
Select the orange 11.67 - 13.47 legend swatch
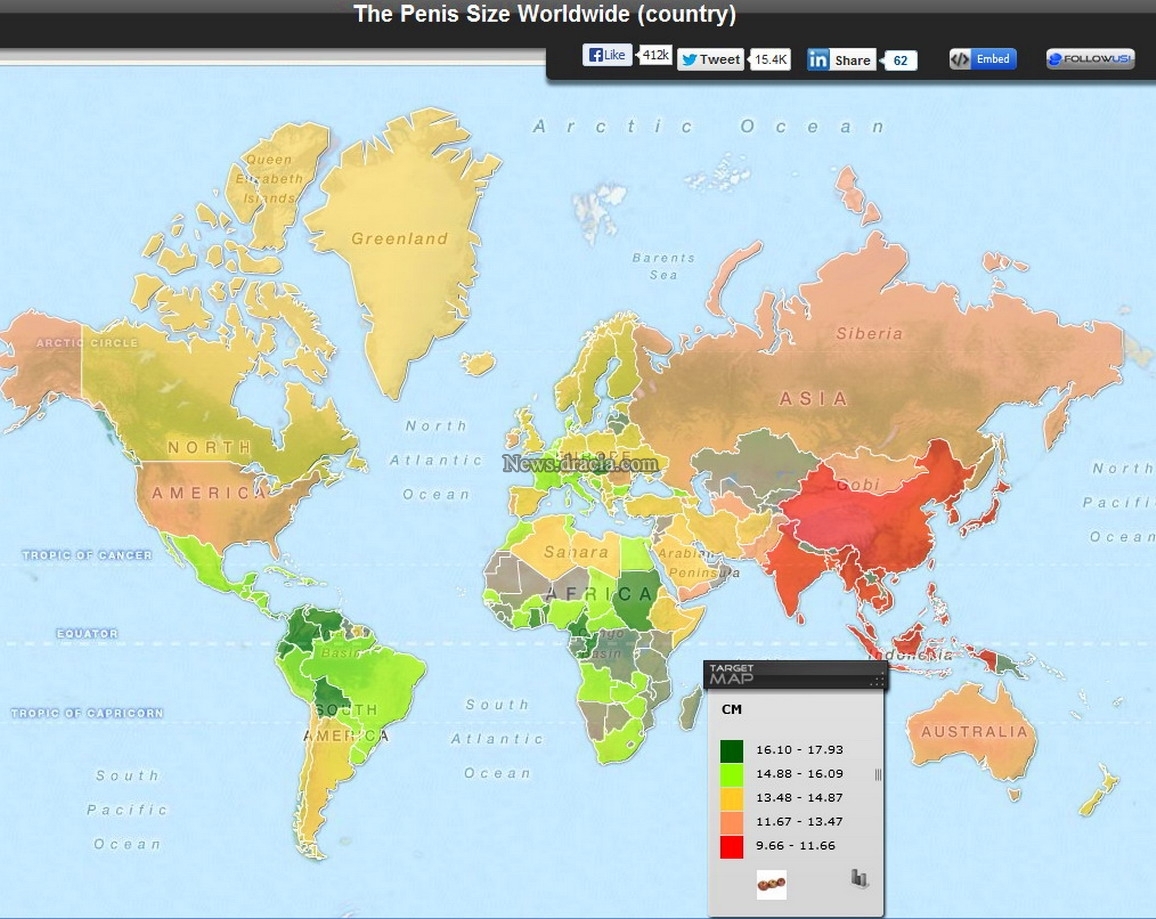(x=731, y=822)
